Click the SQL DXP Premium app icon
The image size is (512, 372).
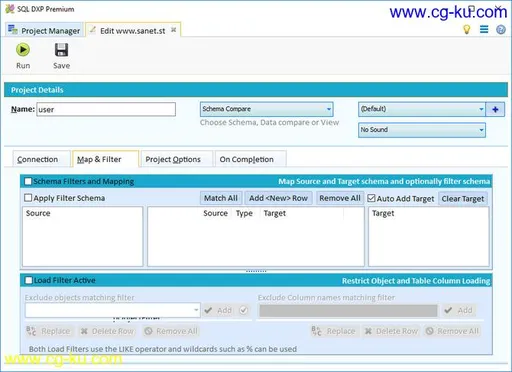point(10,9)
